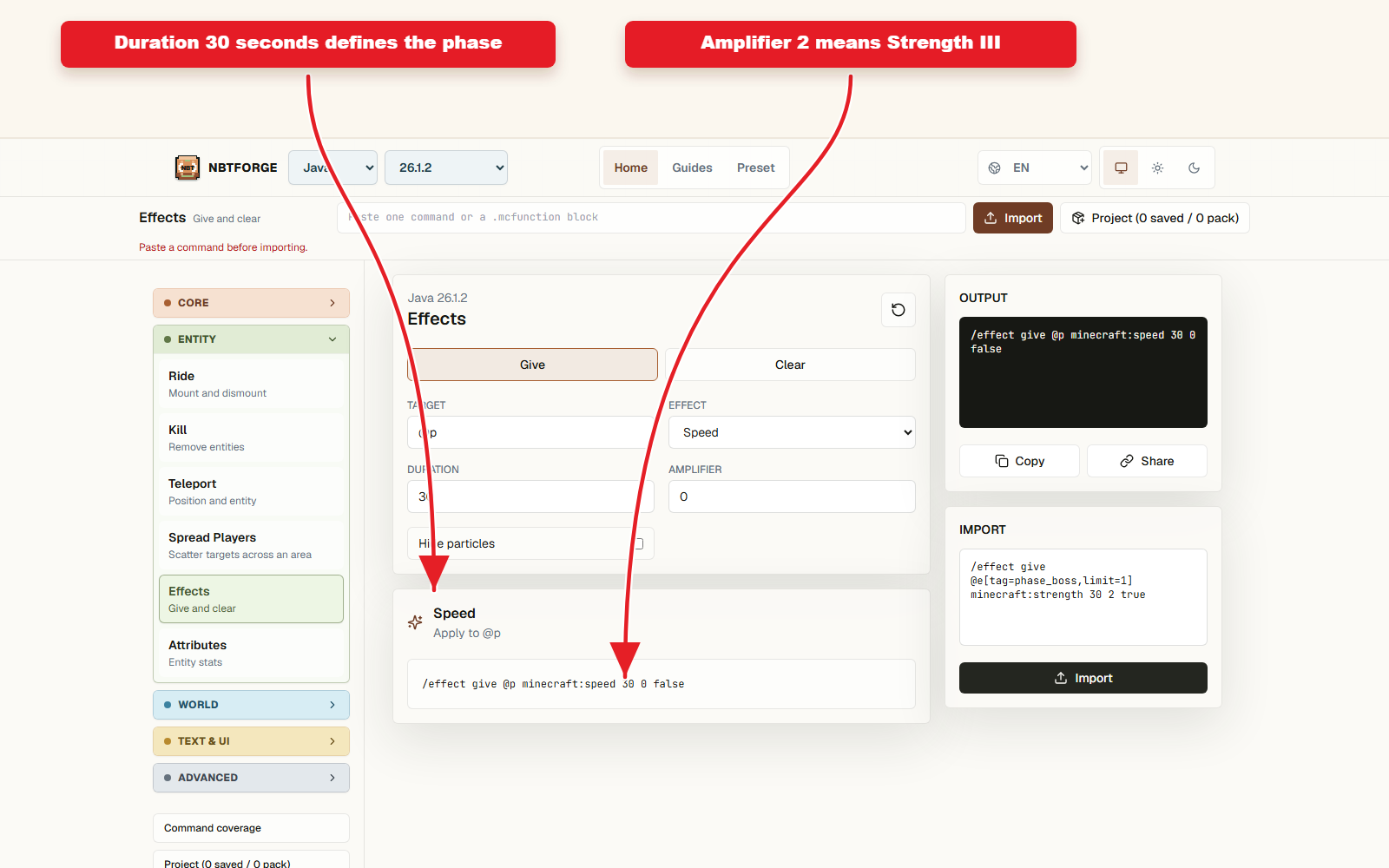Click 'Paste a command before importing.' message

tap(223, 247)
